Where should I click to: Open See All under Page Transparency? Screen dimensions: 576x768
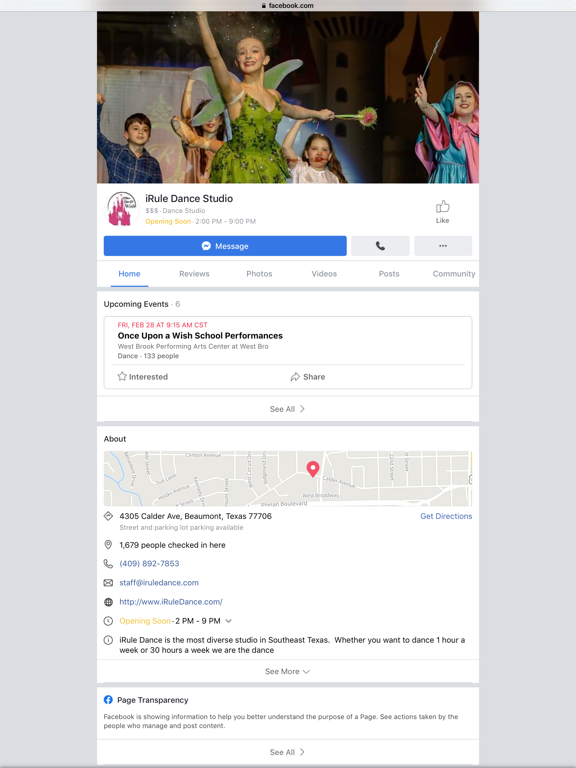[288, 752]
